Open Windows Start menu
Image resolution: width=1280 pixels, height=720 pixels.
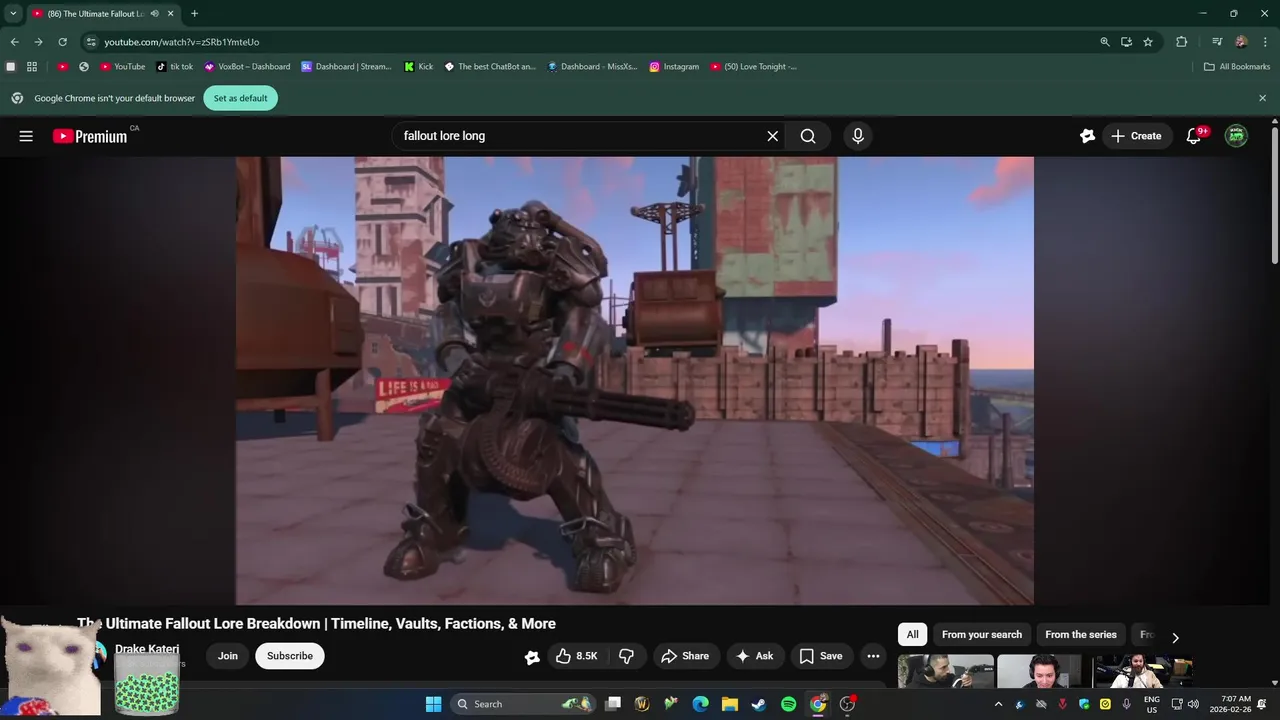click(x=433, y=704)
